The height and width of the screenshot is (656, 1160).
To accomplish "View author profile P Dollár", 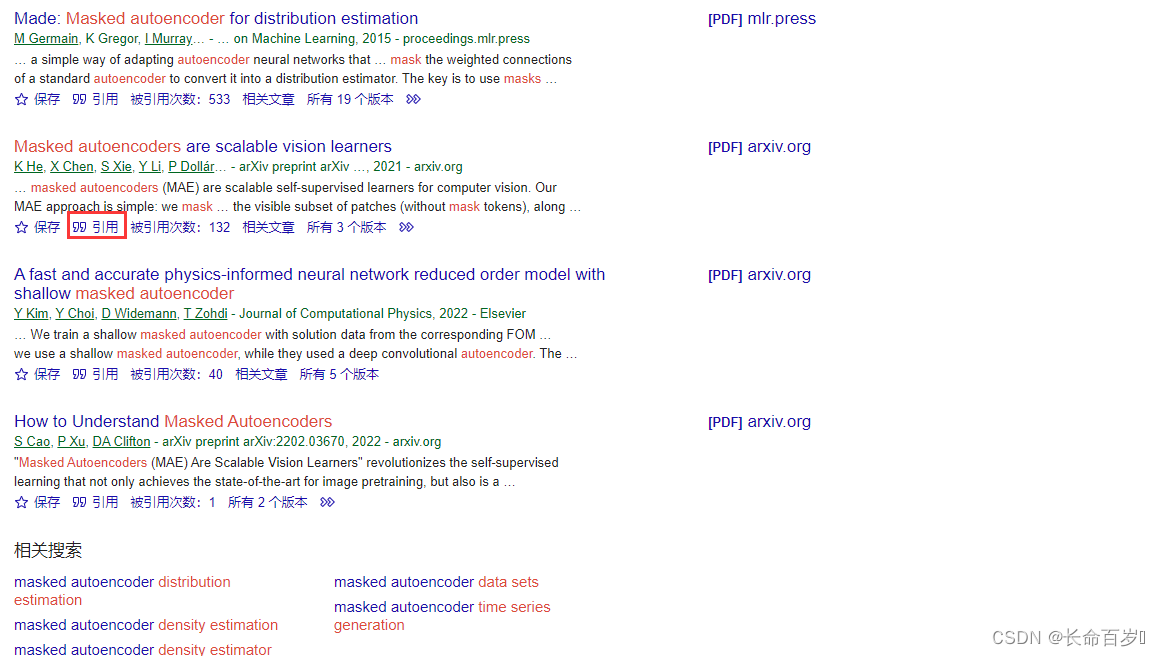I will (x=192, y=166).
